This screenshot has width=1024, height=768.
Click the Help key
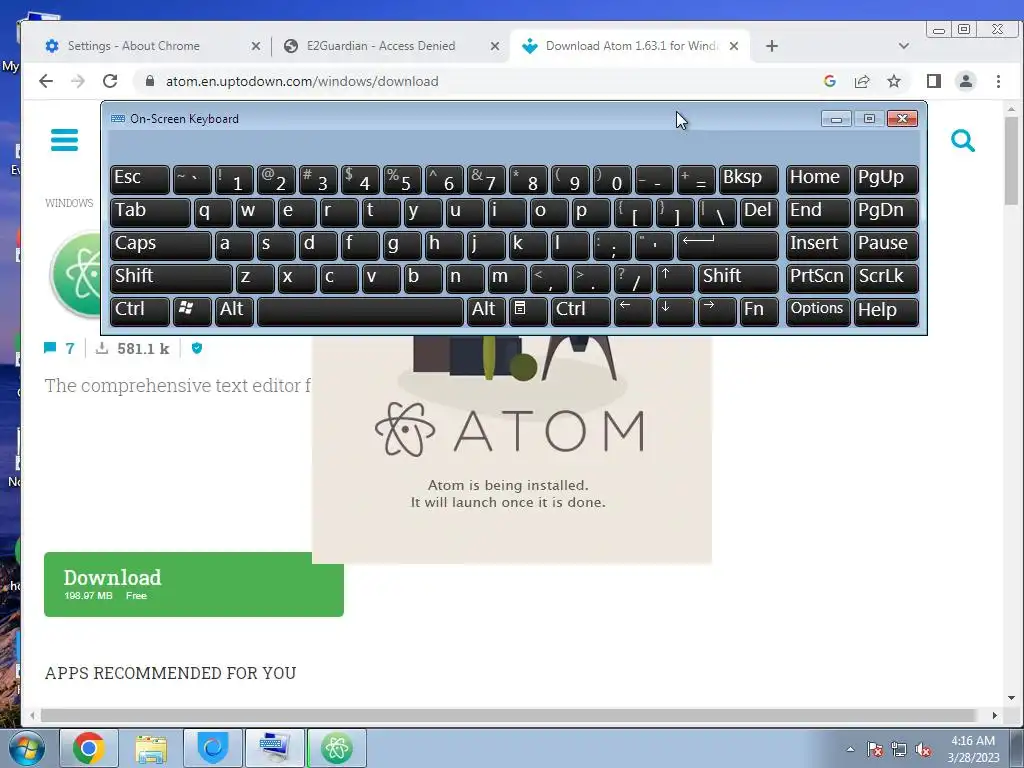[x=886, y=311]
